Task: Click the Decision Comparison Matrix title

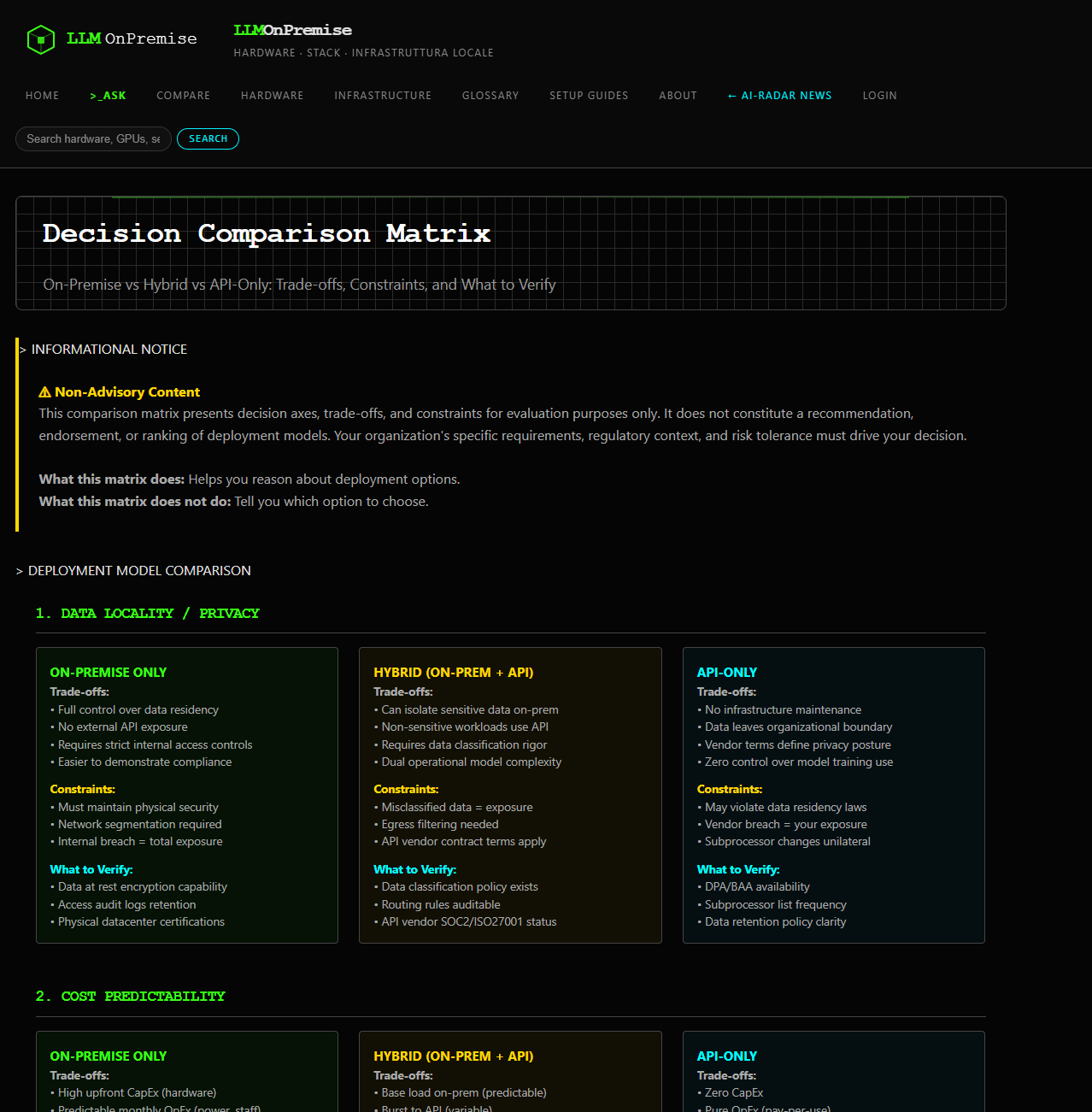Action: click(x=266, y=233)
